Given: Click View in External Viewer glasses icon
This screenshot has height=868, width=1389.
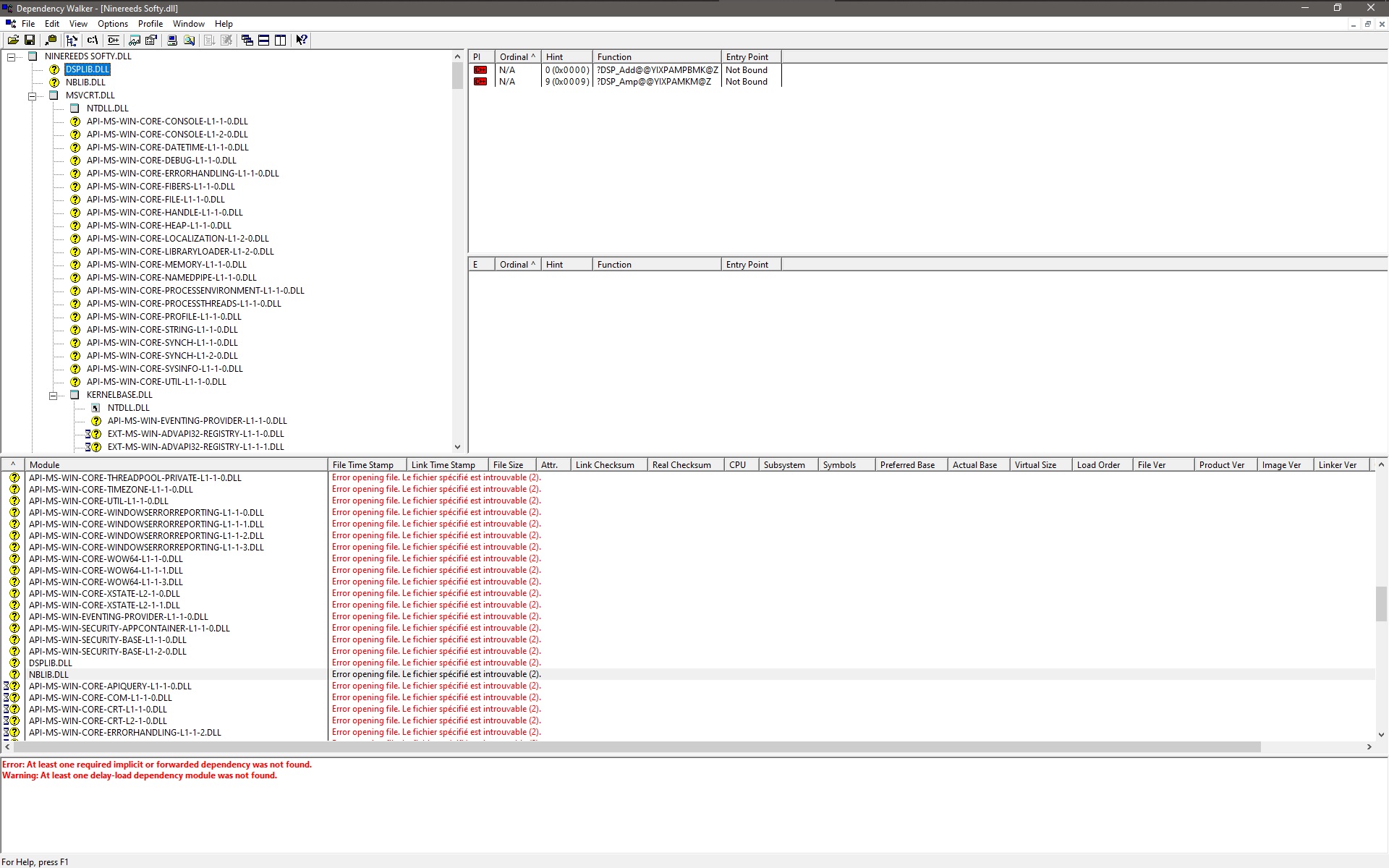Looking at the screenshot, I should pos(135,41).
